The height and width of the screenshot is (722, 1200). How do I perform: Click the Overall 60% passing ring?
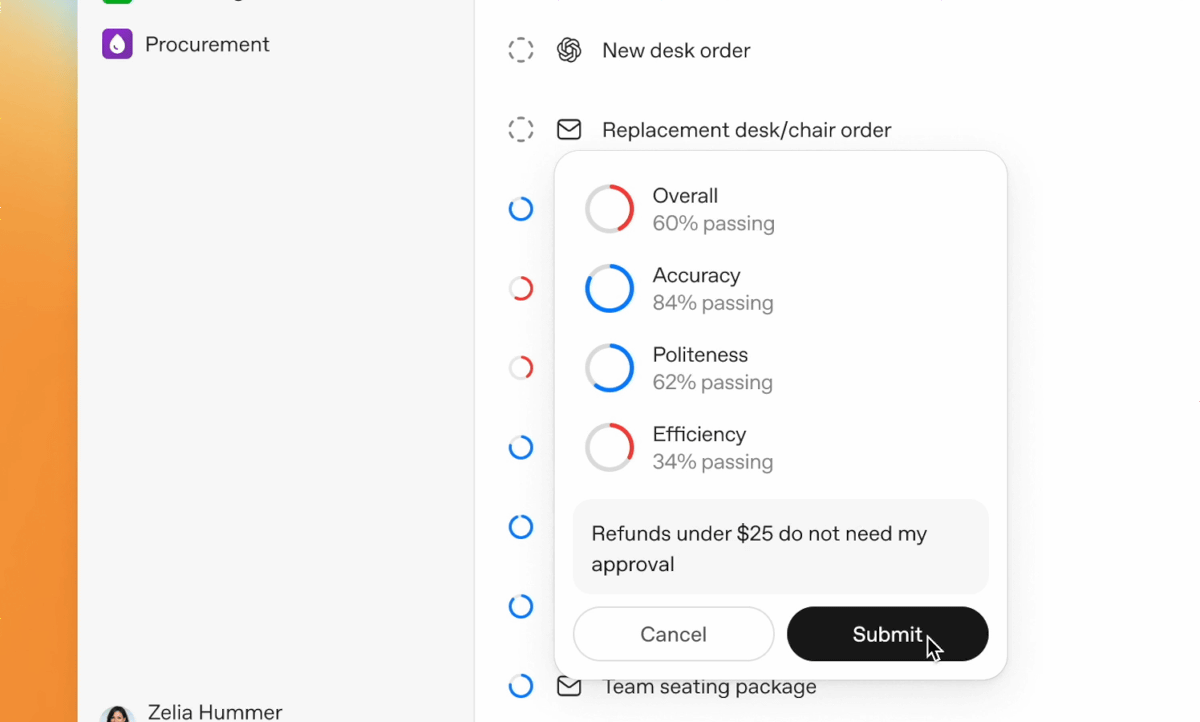[x=609, y=209]
